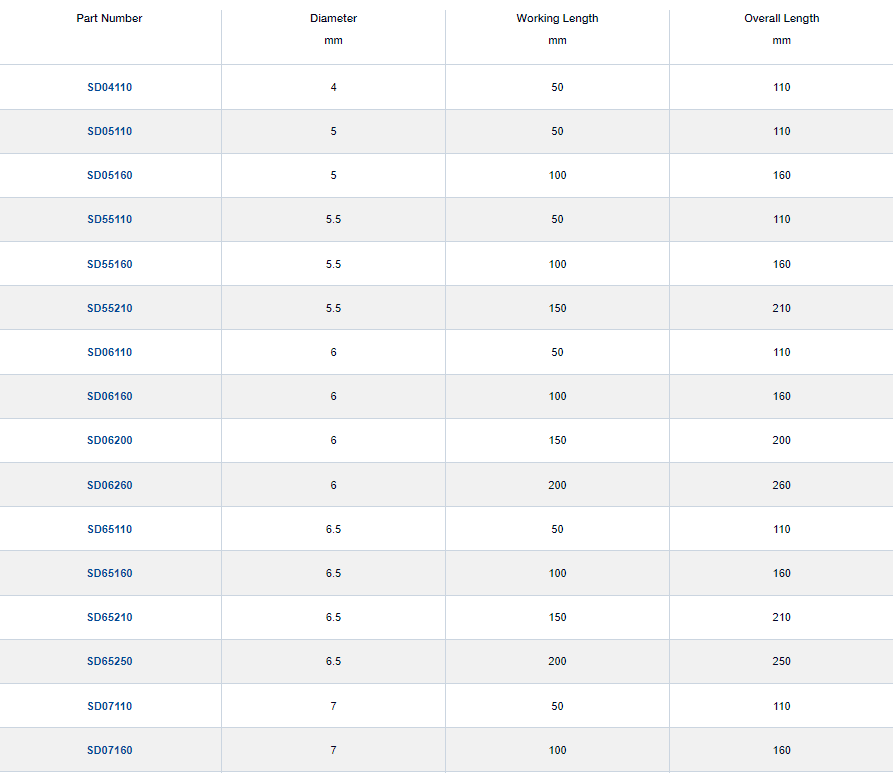Click part number SD65250

click(x=109, y=661)
